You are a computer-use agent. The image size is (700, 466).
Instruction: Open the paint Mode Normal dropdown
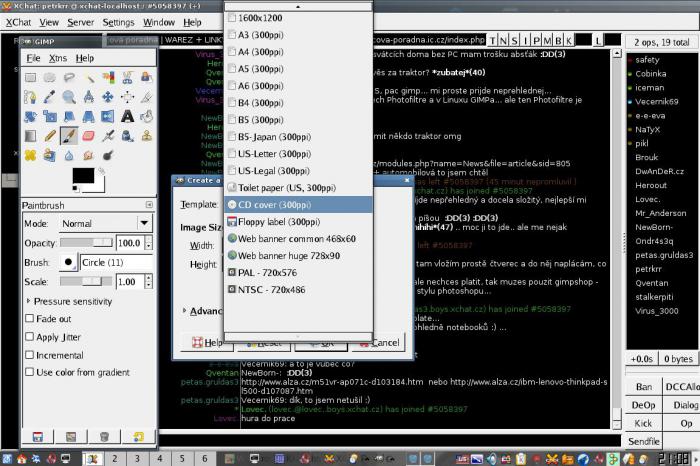tap(106, 223)
